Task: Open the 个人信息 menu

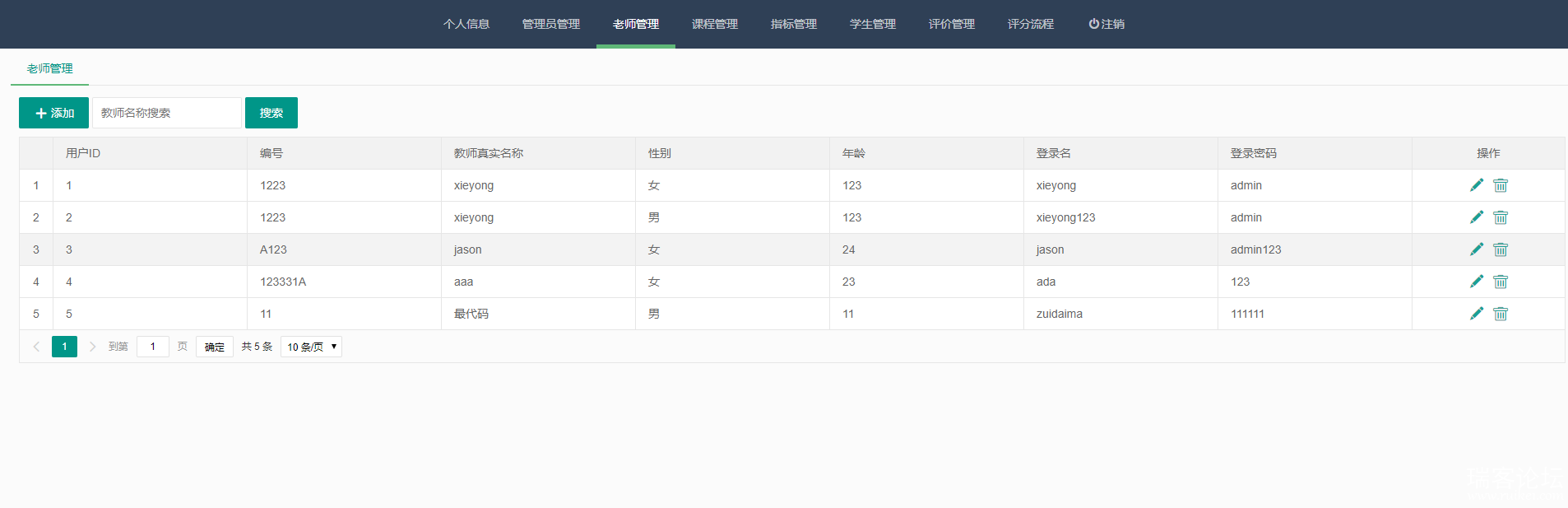Action: (x=466, y=24)
